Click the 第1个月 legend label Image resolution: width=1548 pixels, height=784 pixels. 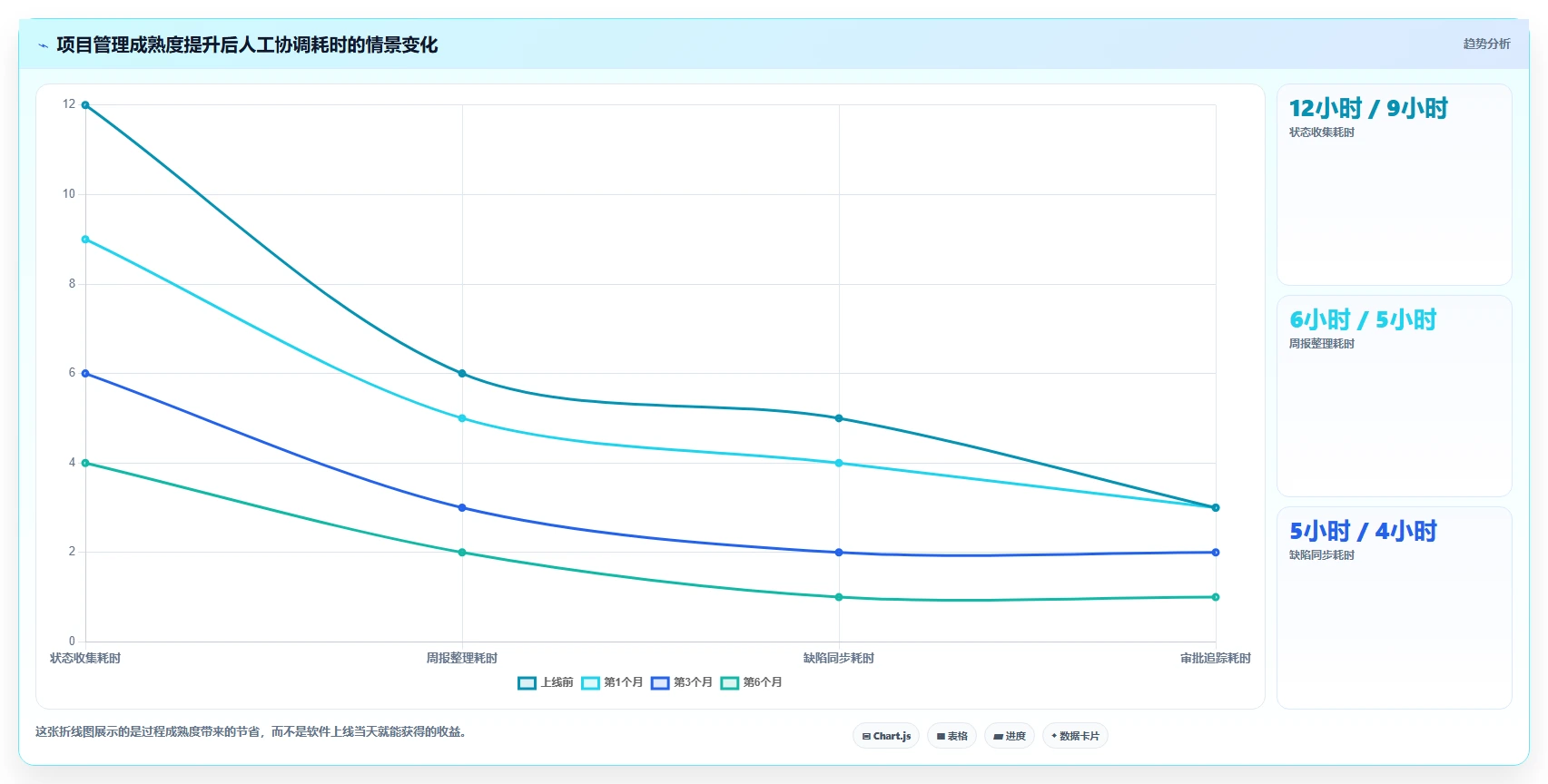pos(624,682)
